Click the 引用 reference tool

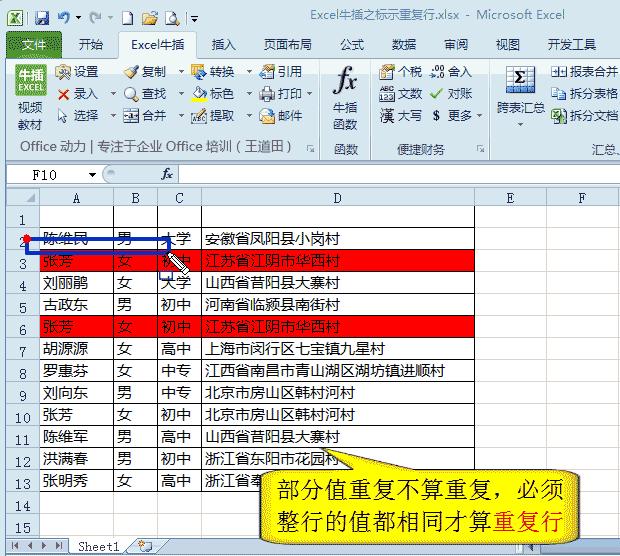click(x=281, y=72)
